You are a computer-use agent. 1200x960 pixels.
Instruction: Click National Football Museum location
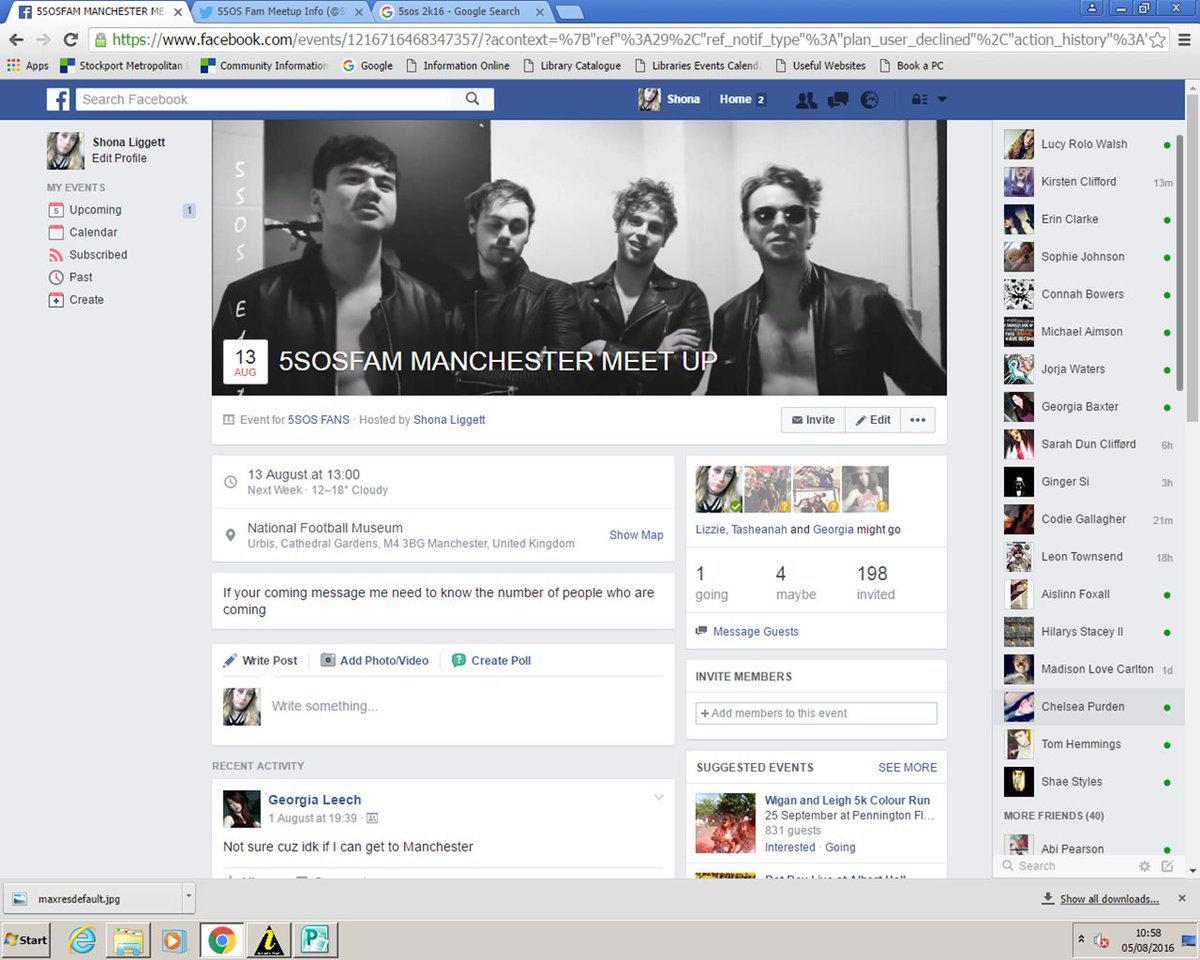pyautogui.click(x=325, y=528)
